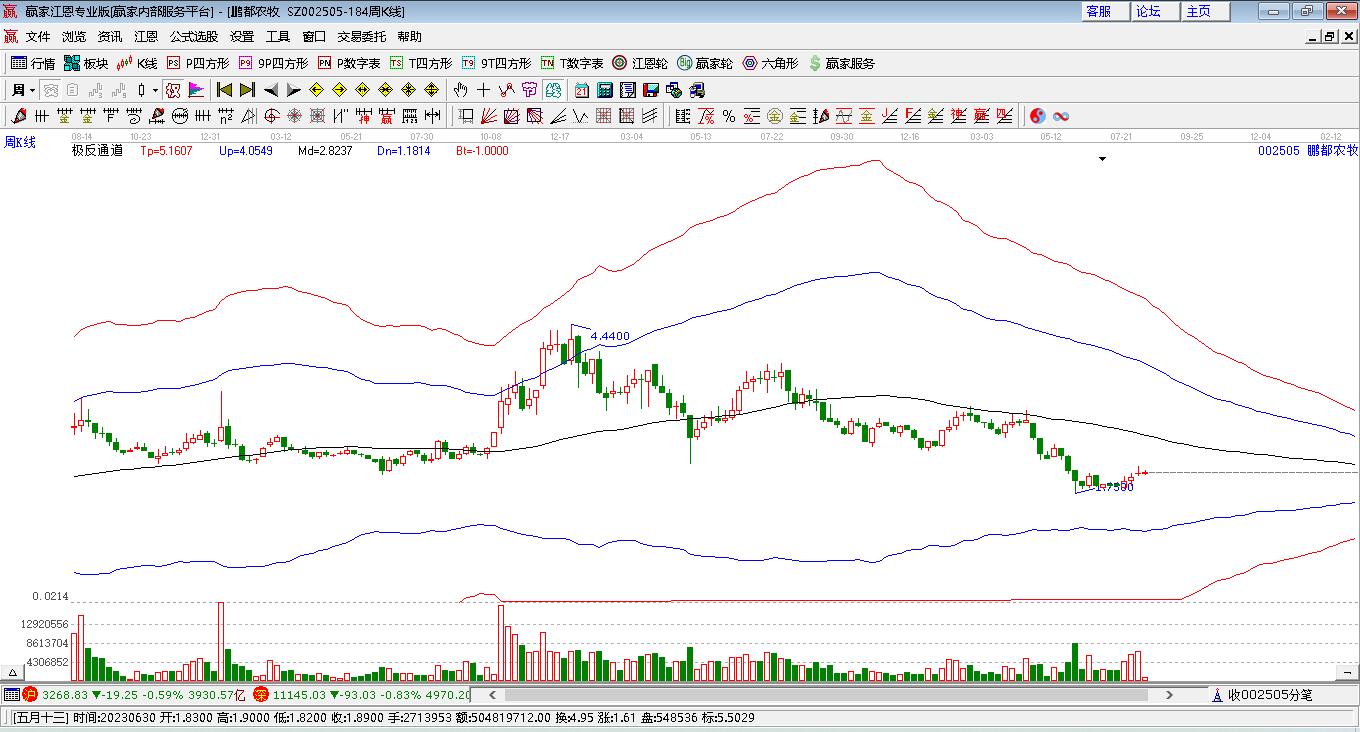Step back with the black left arrow
Image resolution: width=1360 pixels, height=732 pixels.
pyautogui.click(x=271, y=90)
